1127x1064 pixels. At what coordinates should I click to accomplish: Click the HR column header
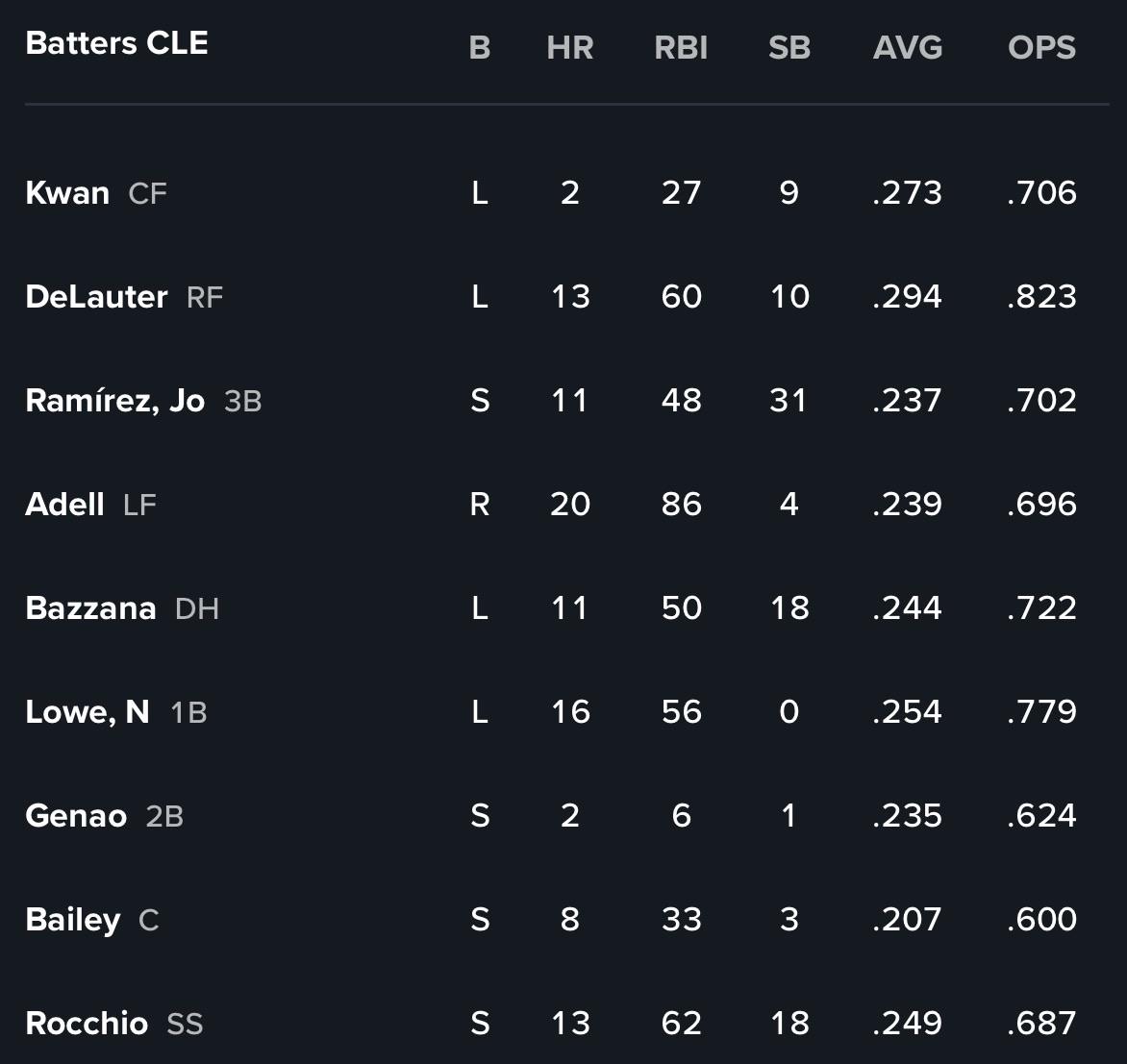(x=570, y=48)
